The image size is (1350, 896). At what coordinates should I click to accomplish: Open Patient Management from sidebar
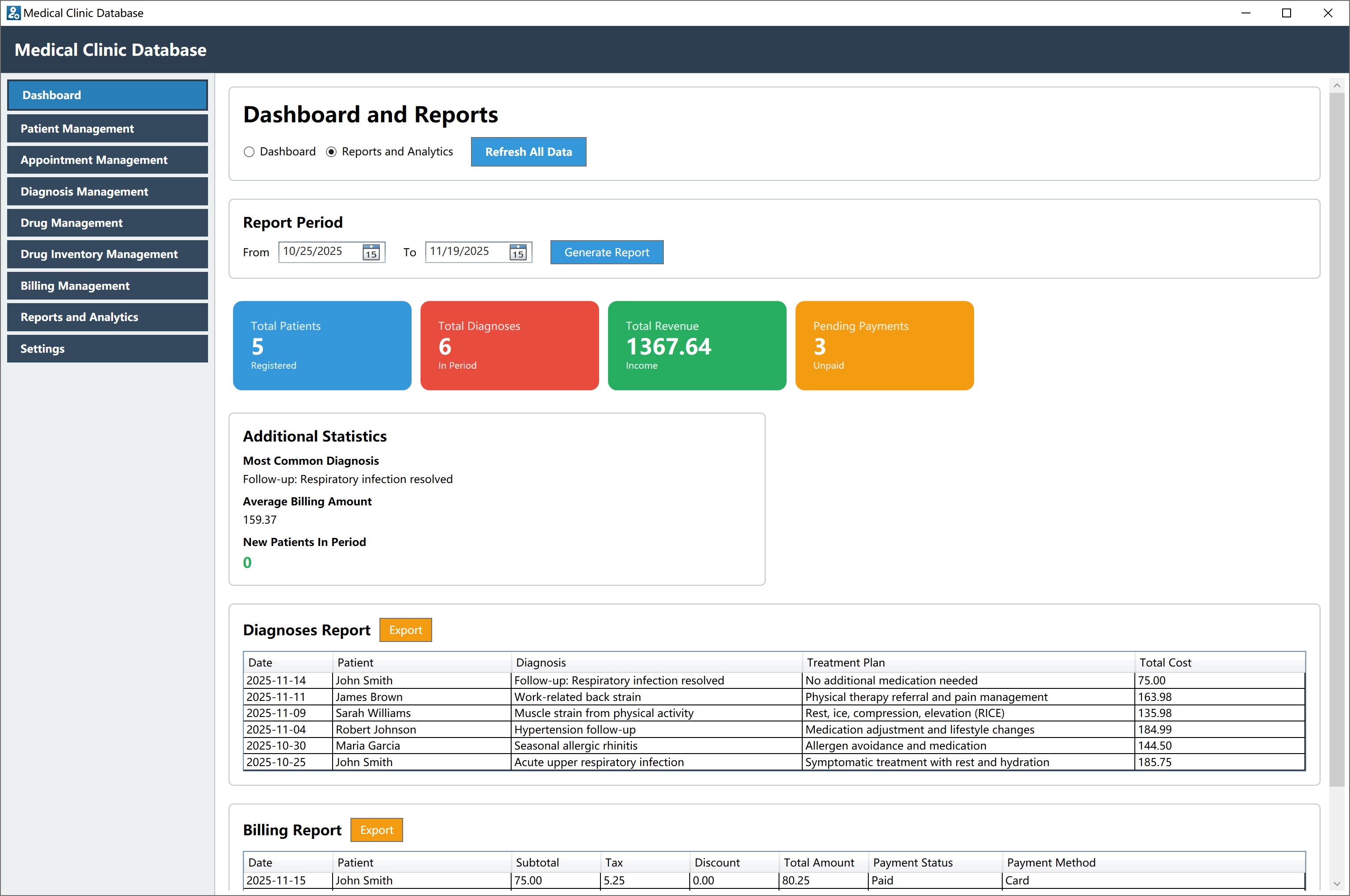[x=108, y=129]
